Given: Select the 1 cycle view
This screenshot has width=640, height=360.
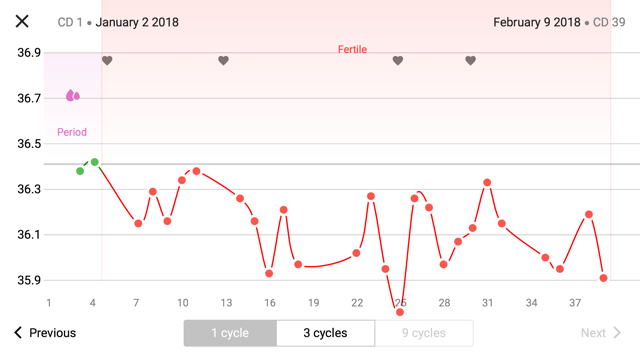Looking at the screenshot, I should coord(230,333).
